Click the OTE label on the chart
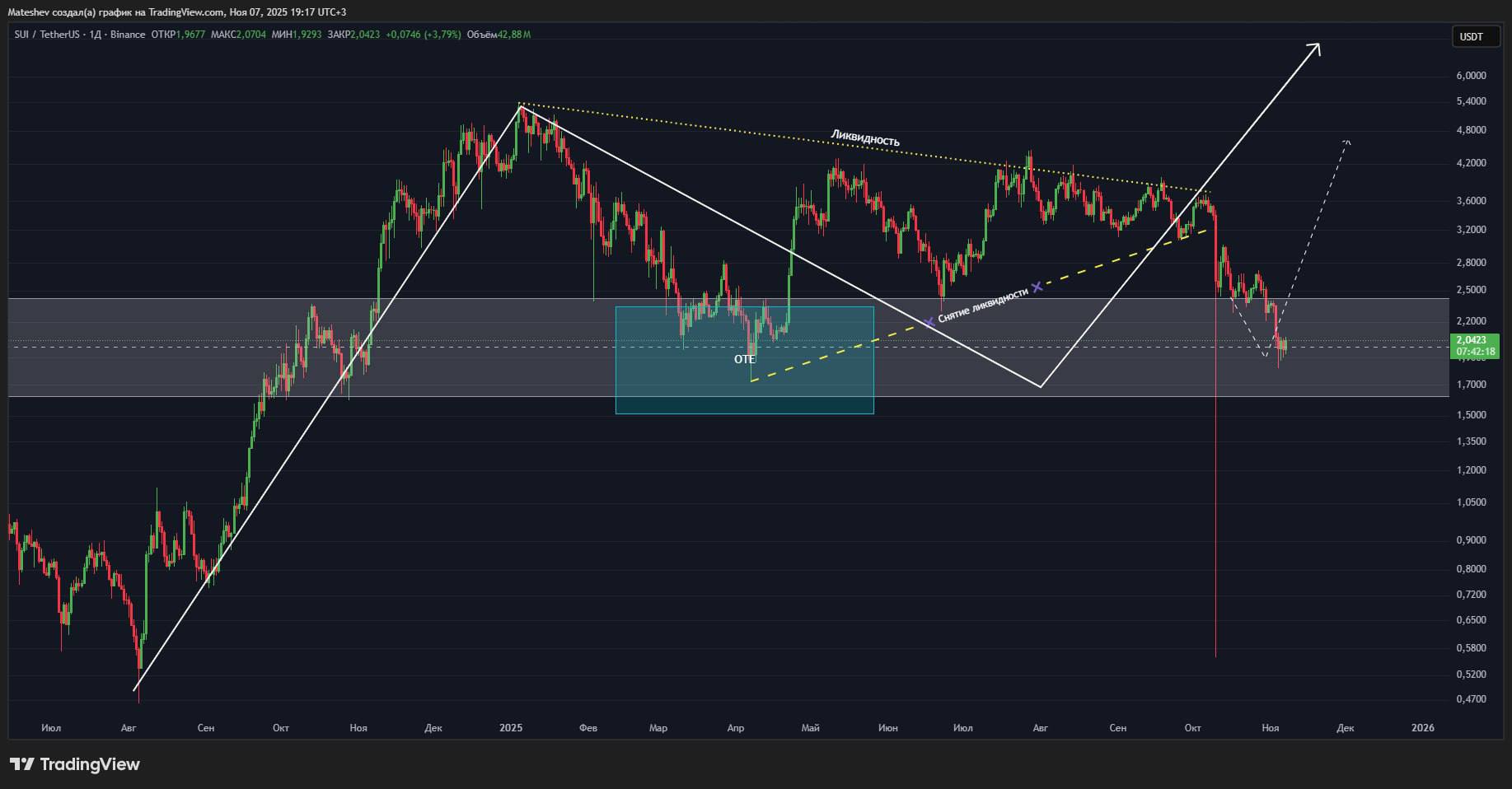The image size is (1512, 789). [x=744, y=359]
